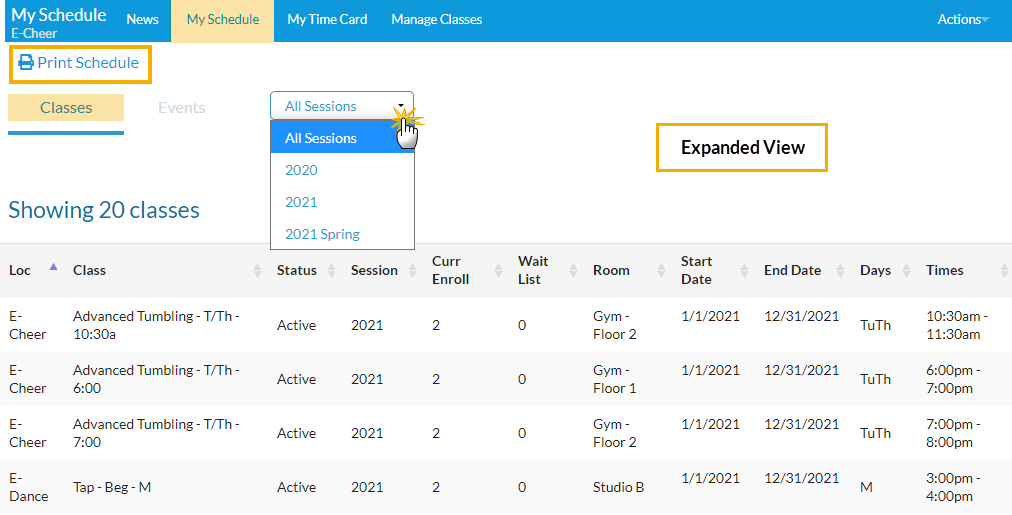Sort by the Curr Enroll column arrows
The width and height of the screenshot is (1012, 515).
(497, 270)
